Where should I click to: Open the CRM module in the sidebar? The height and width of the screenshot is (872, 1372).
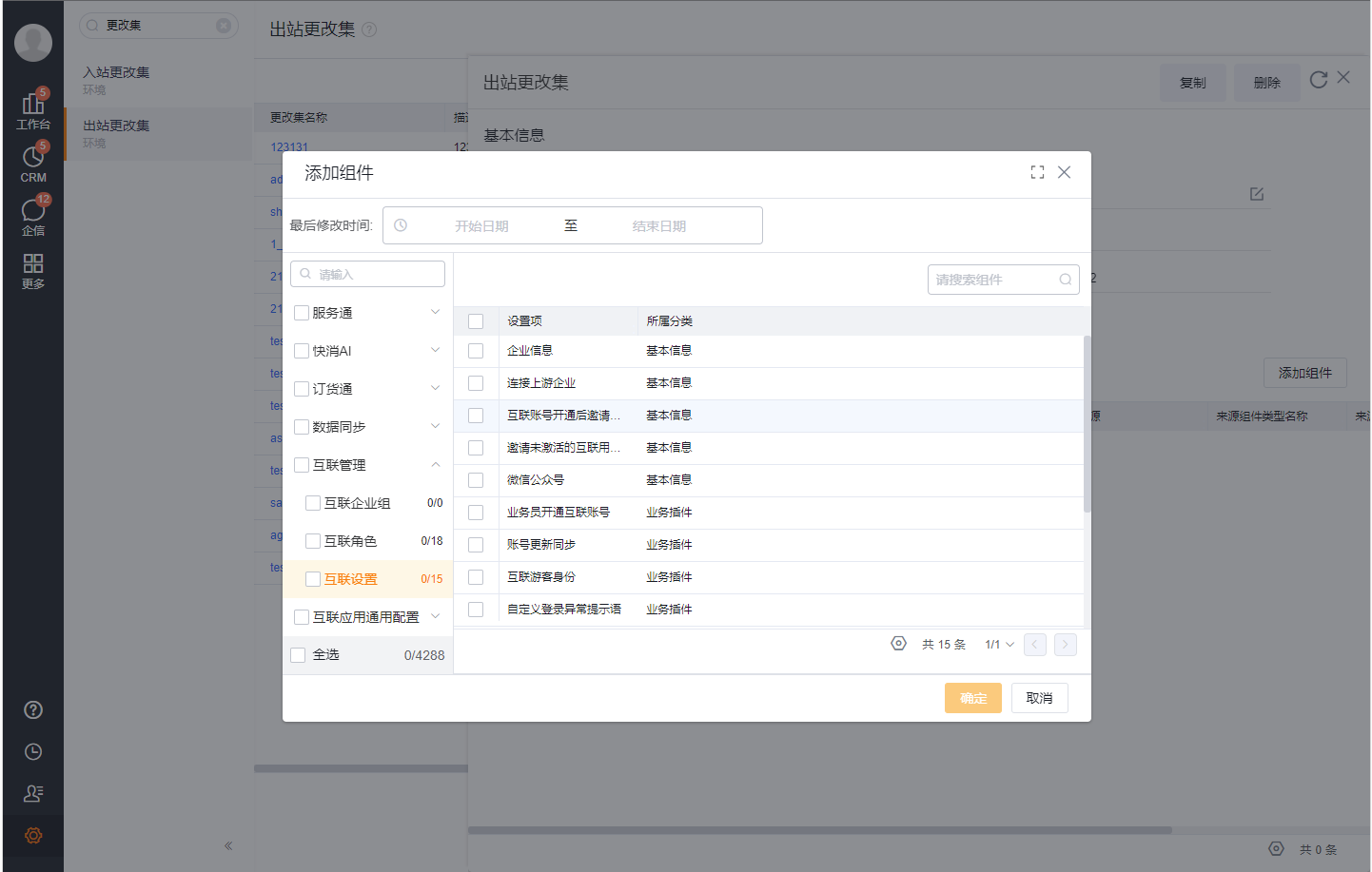pyautogui.click(x=33, y=162)
